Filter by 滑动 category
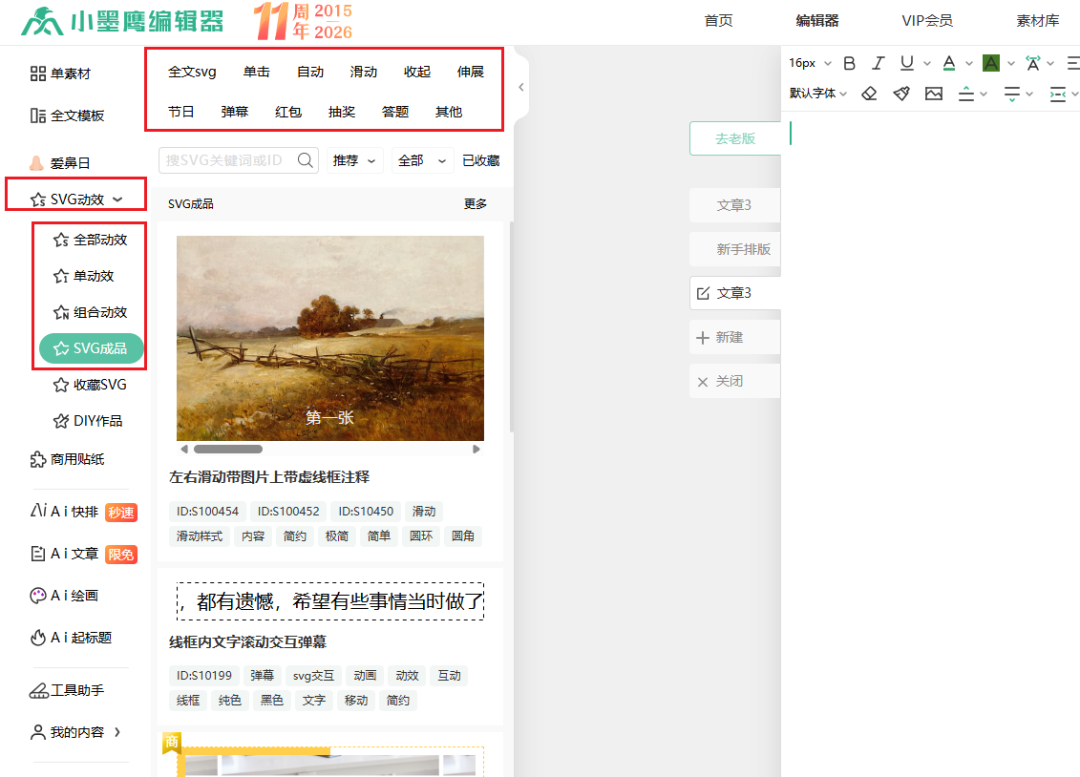The width and height of the screenshot is (1080, 777). click(364, 72)
